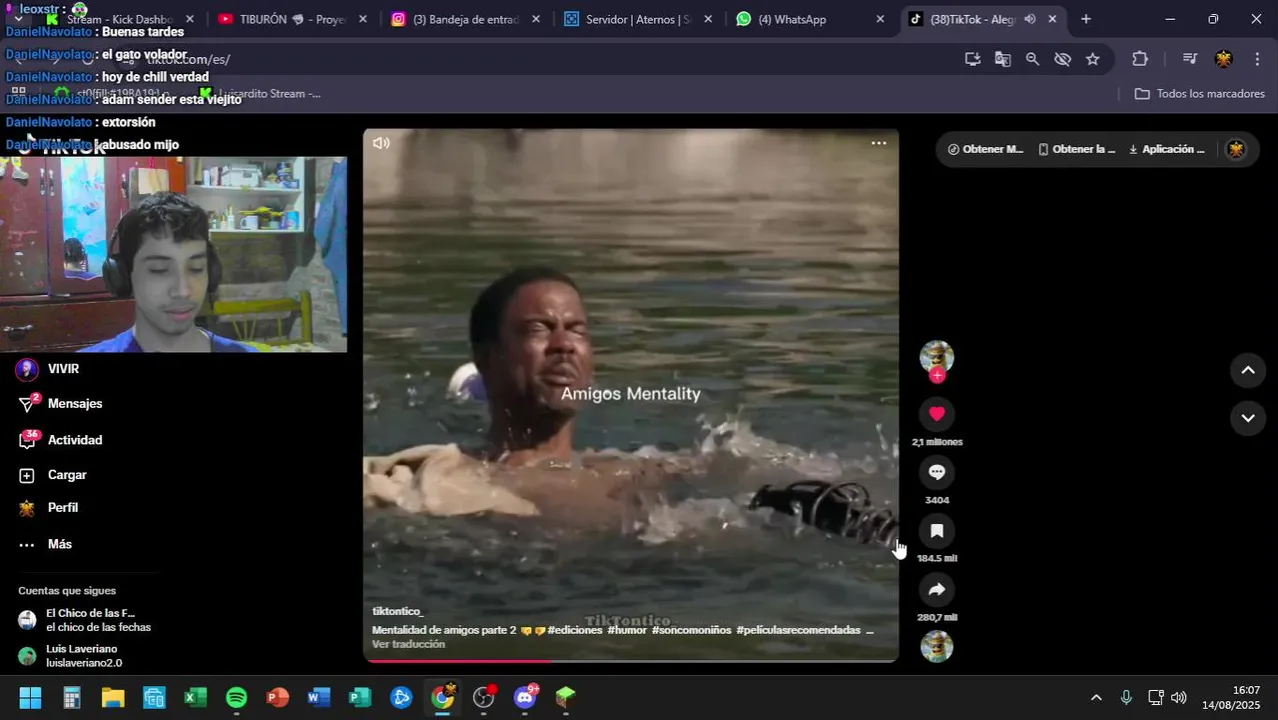Save video with bookmark icon
Screen dimensions: 1278x720
936,531
